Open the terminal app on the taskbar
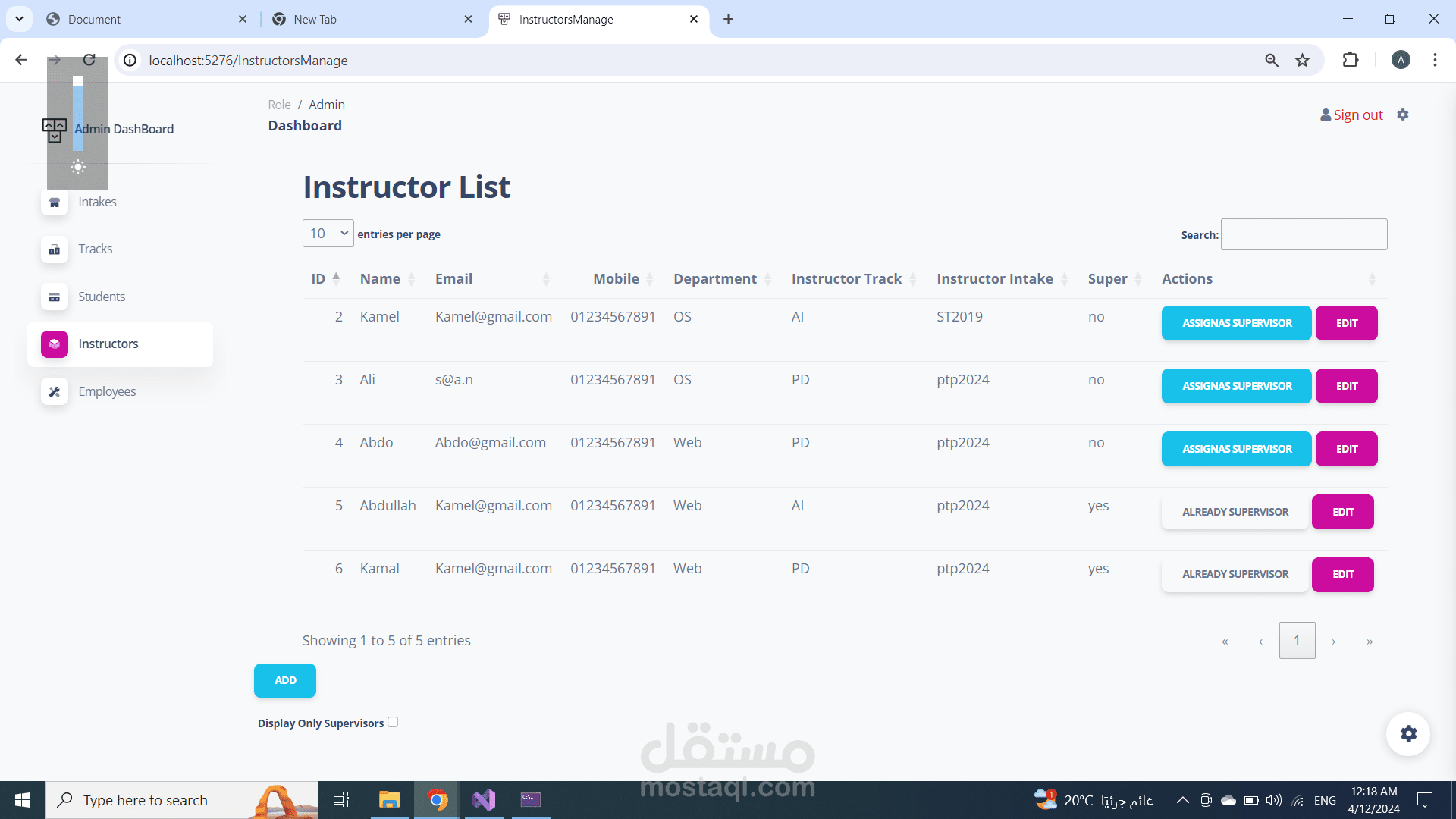1456x819 pixels. (x=531, y=800)
